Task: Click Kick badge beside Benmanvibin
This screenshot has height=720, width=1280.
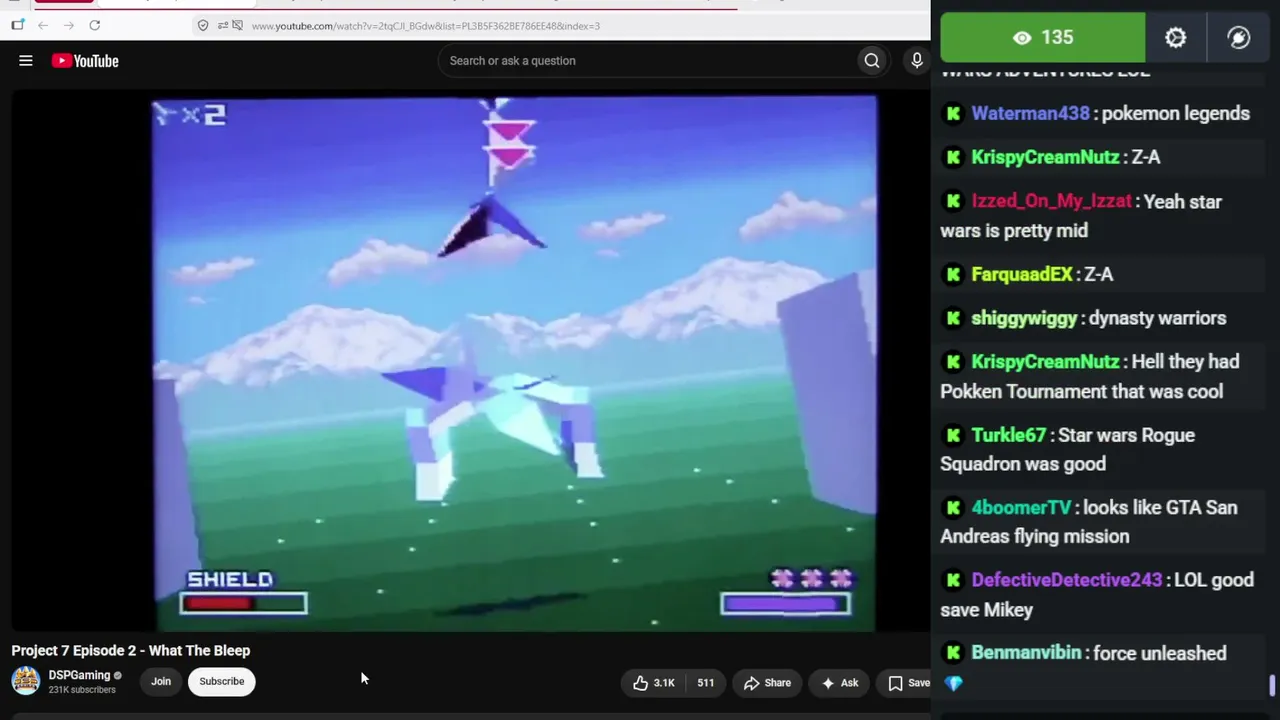Action: pos(953,652)
